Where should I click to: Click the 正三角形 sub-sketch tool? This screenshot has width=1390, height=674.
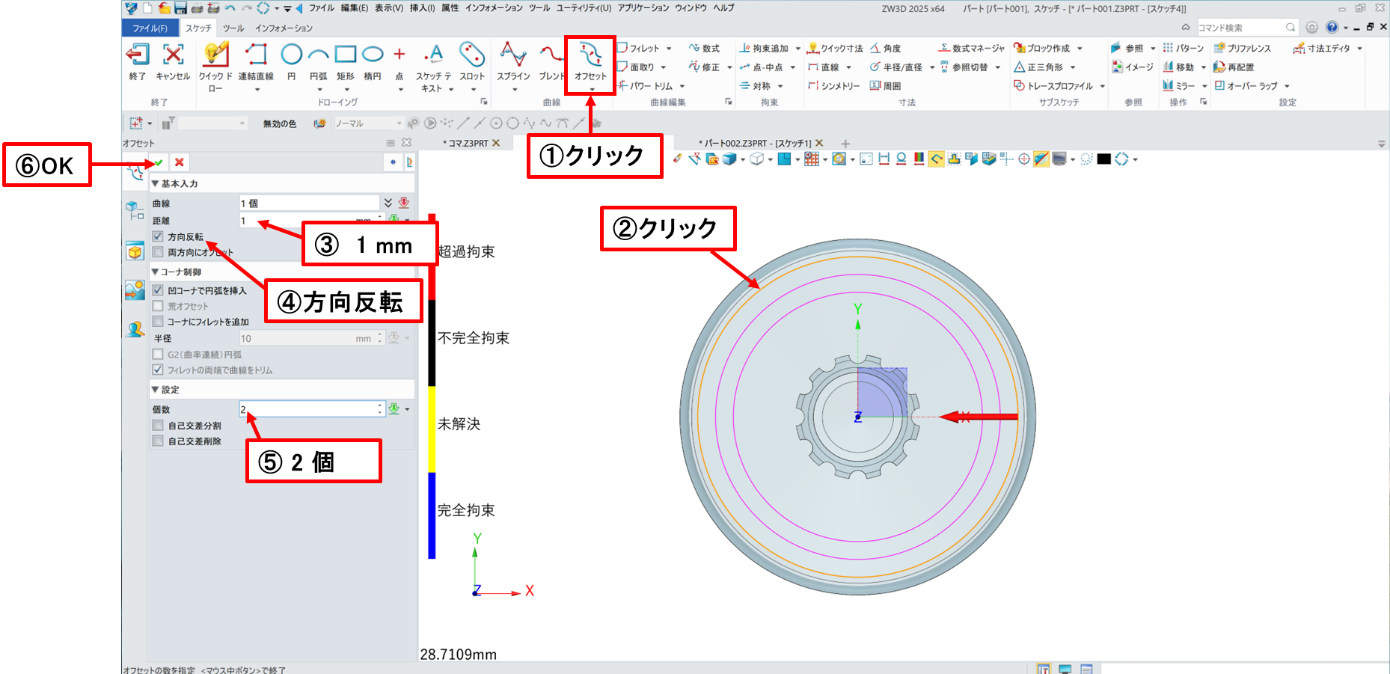pos(1038,67)
